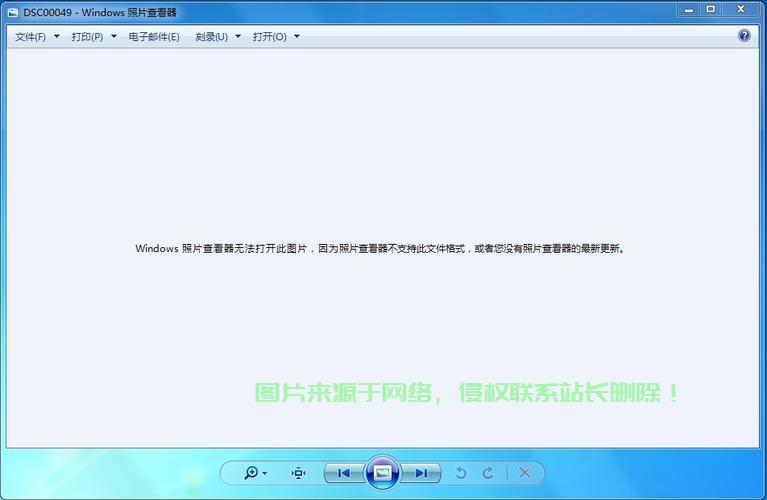Rotate the image counterclockwise

pos(460,473)
